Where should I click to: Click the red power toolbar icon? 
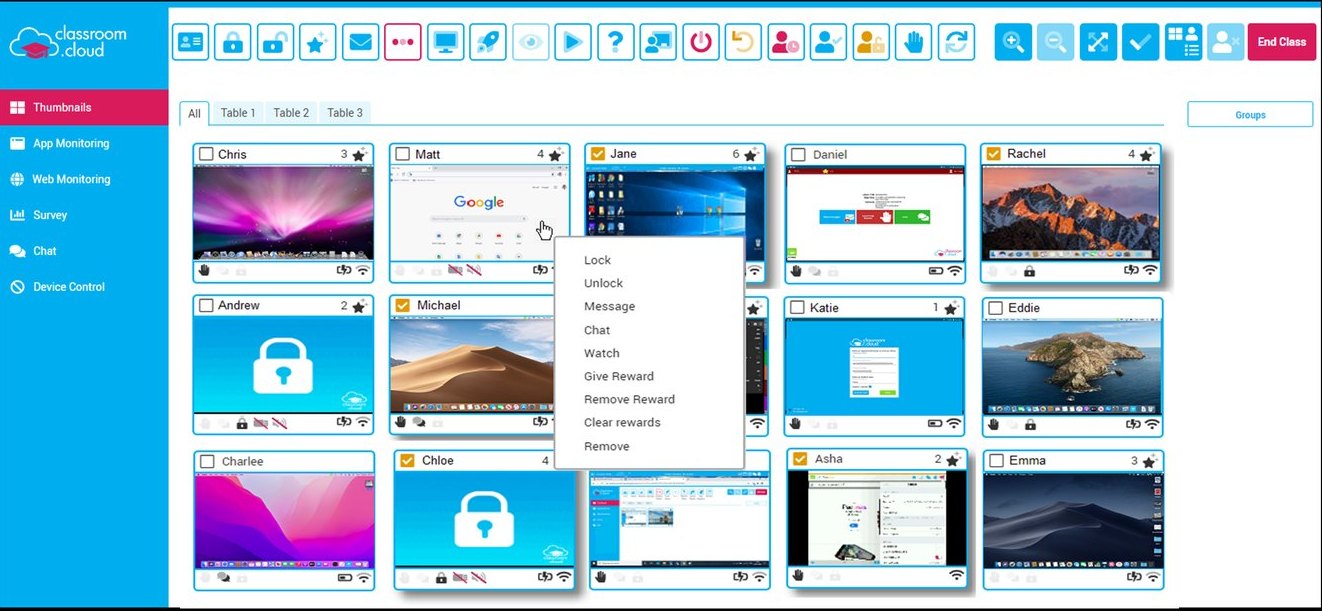pos(701,42)
